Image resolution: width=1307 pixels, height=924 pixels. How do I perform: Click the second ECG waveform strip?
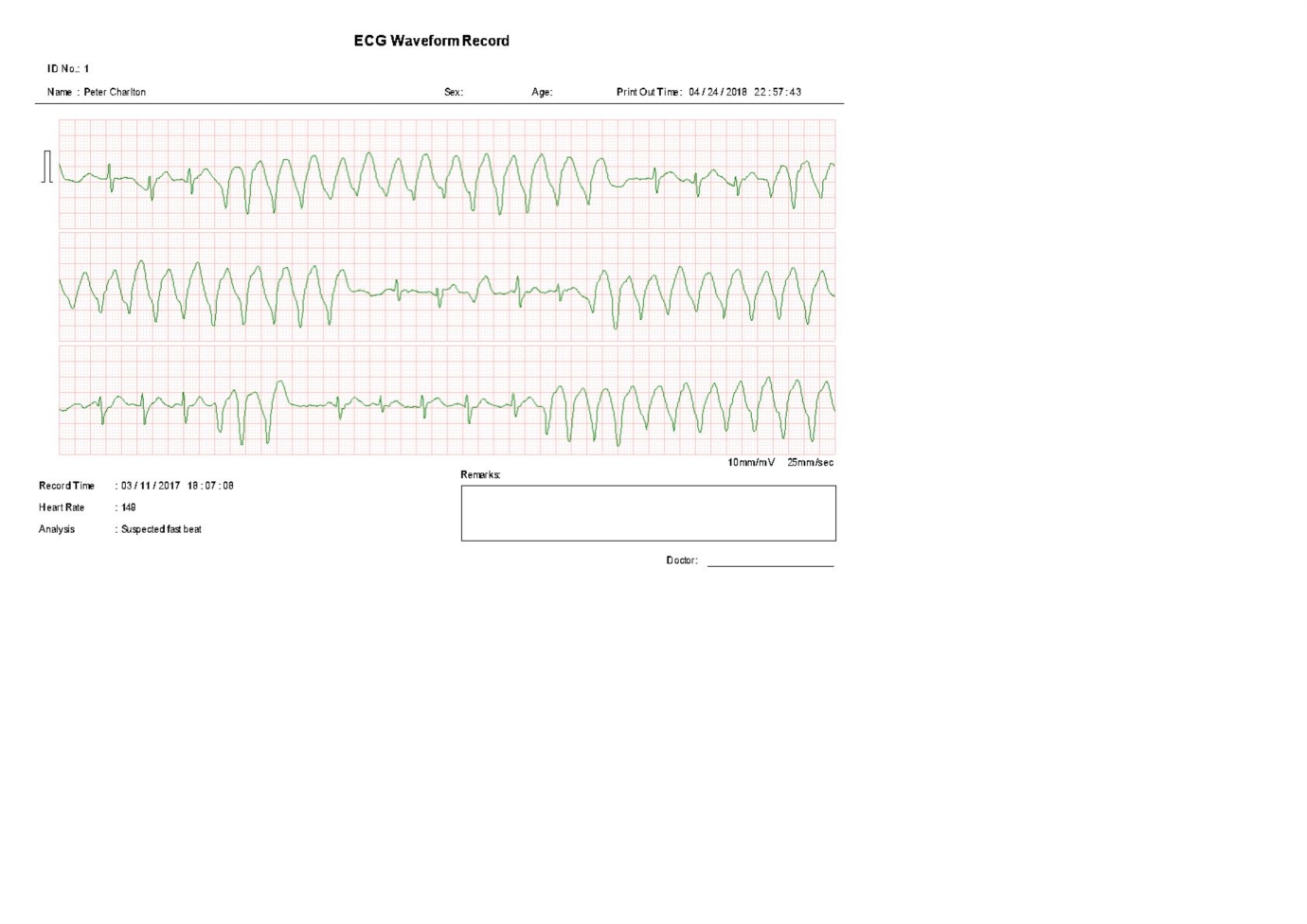(447, 287)
